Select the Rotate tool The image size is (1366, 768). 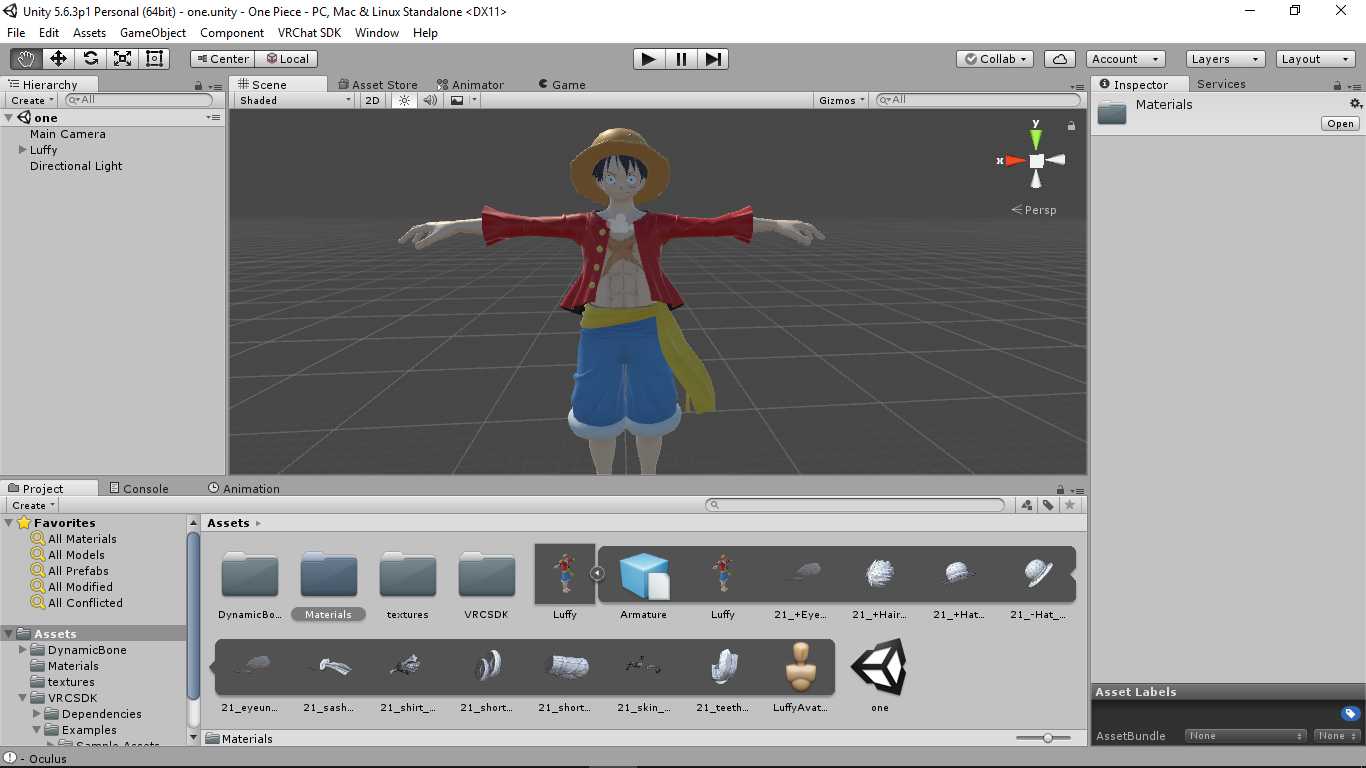click(x=90, y=59)
